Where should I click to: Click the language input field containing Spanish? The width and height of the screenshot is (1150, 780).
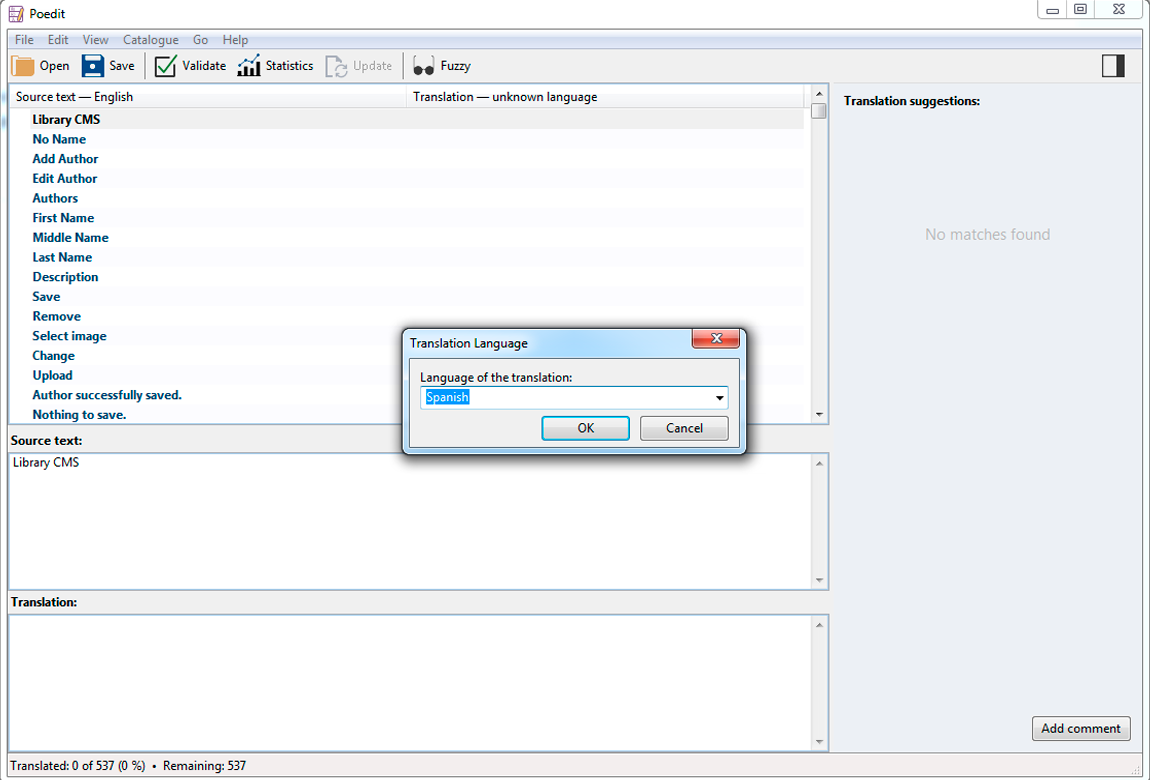pos(565,398)
